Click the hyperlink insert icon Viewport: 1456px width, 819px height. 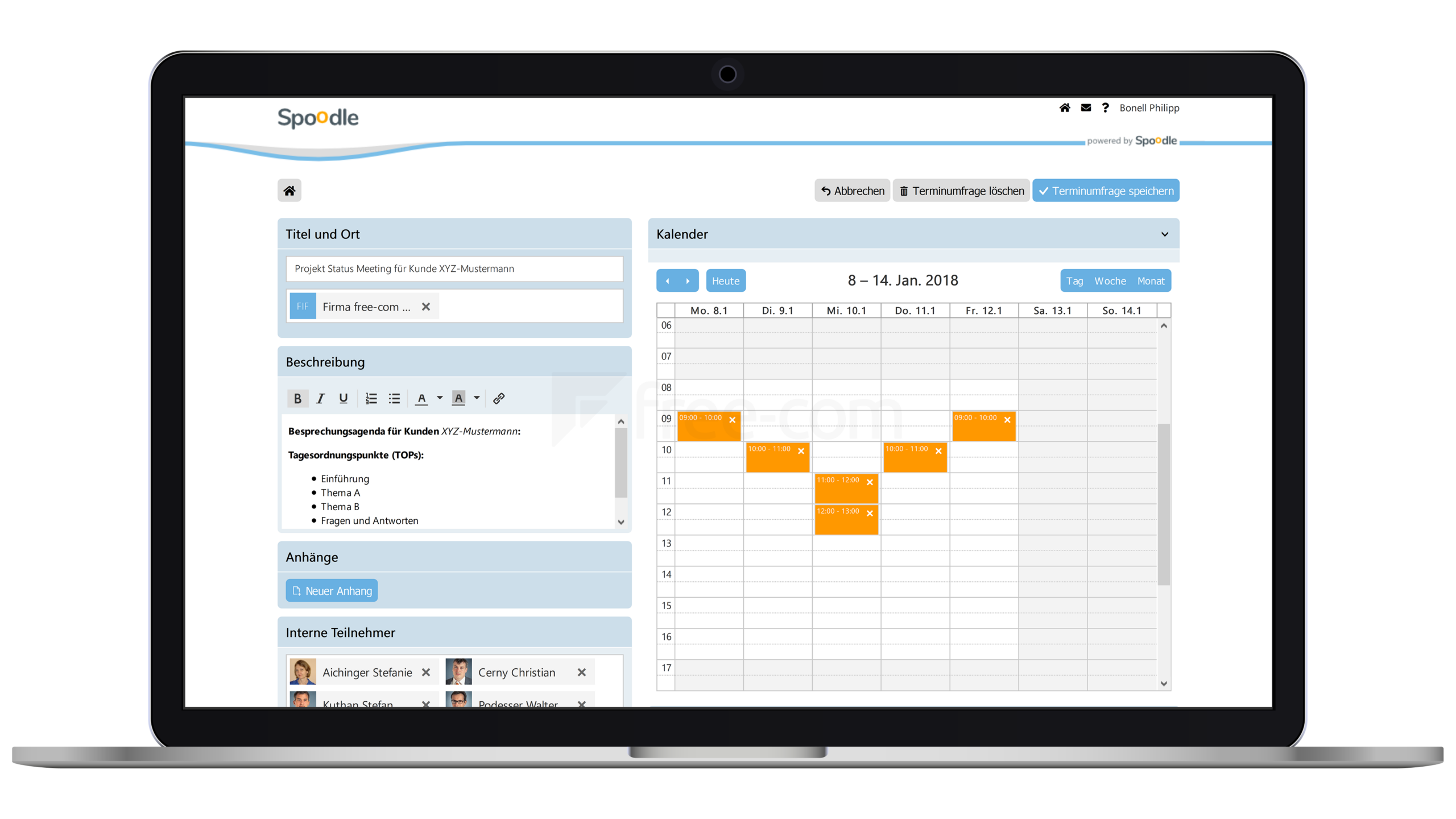click(499, 398)
